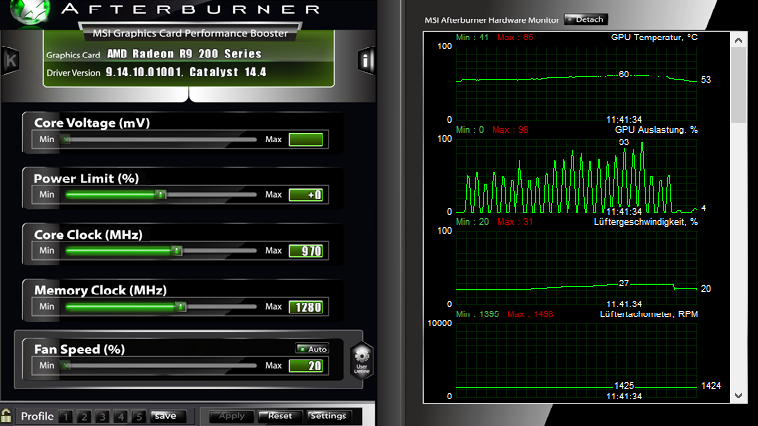This screenshot has height=426, width=758.
Task: Click the AMD Radeon R9 200 Series text
Action: tap(184, 54)
